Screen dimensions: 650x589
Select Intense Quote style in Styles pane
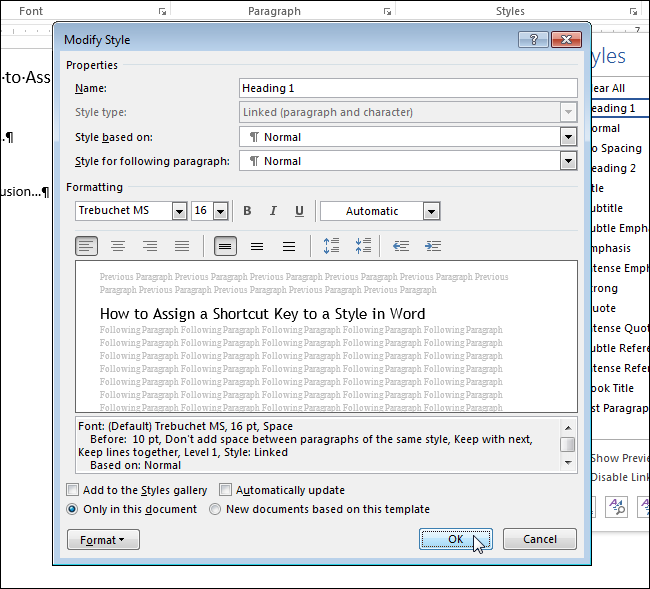click(620, 328)
